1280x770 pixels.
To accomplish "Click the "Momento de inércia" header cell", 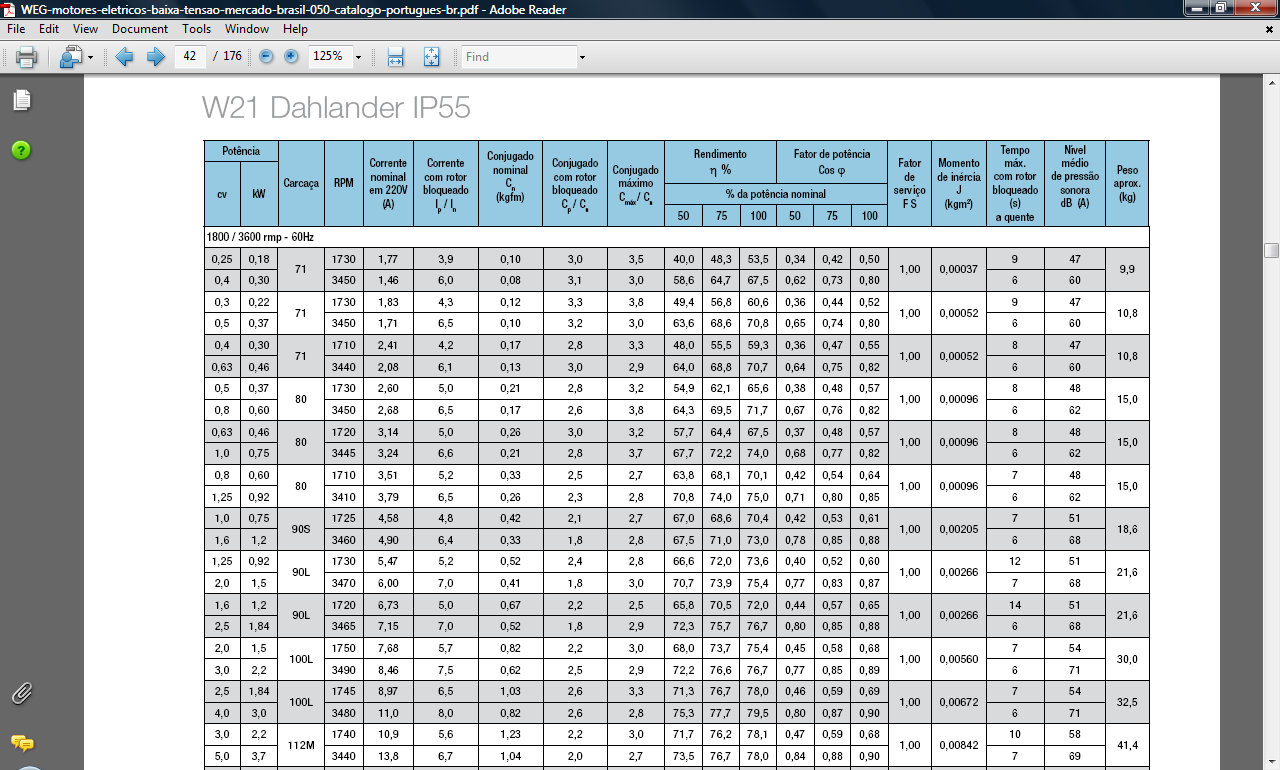I will (x=959, y=184).
